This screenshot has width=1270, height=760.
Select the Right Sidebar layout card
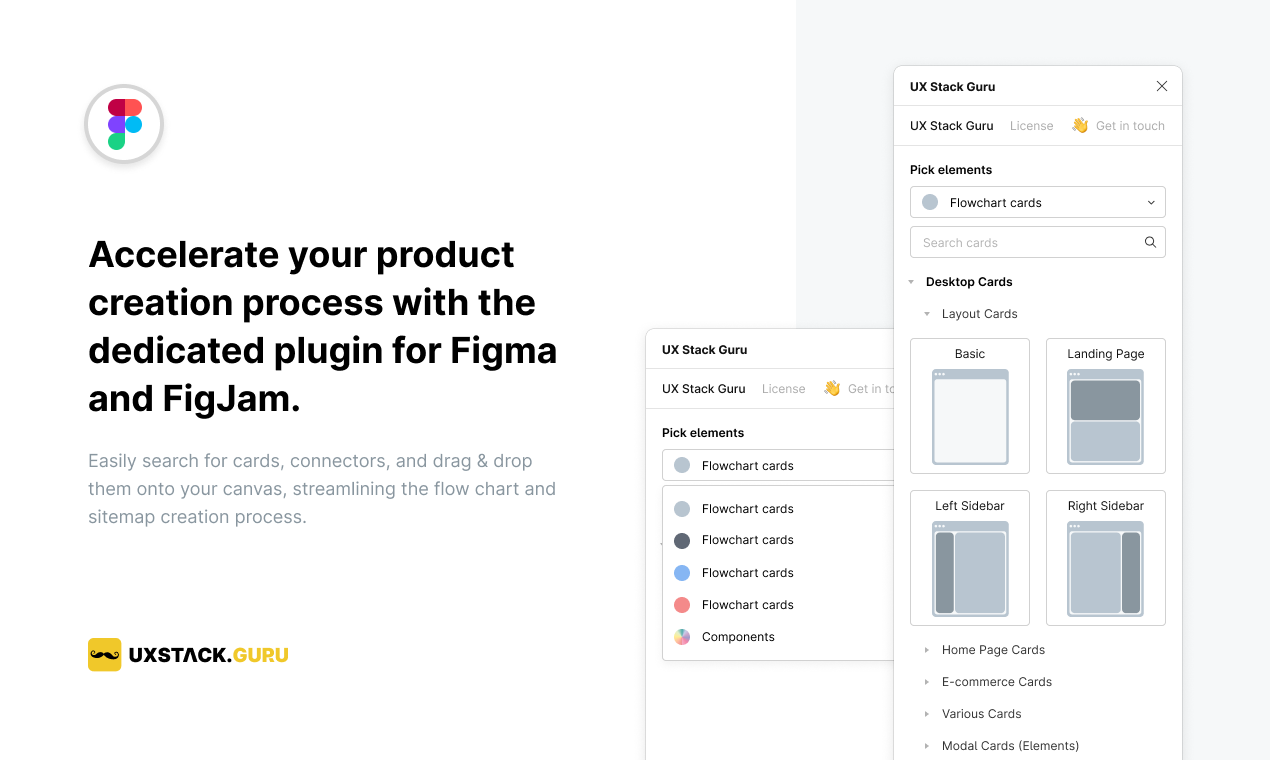click(1106, 558)
